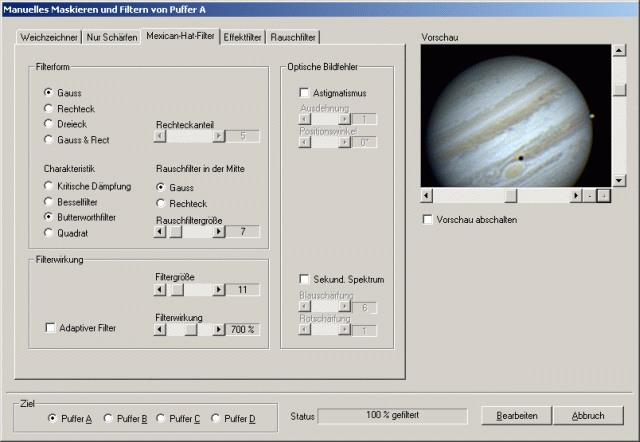Click the Rechteckanteil left arrow
This screenshot has height=442, width=640.
(160, 136)
